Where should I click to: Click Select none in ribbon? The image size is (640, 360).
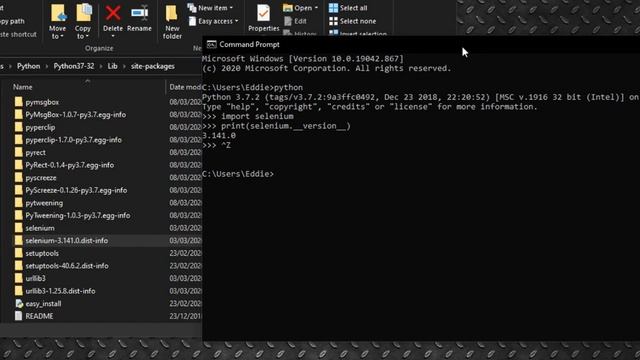click(353, 21)
